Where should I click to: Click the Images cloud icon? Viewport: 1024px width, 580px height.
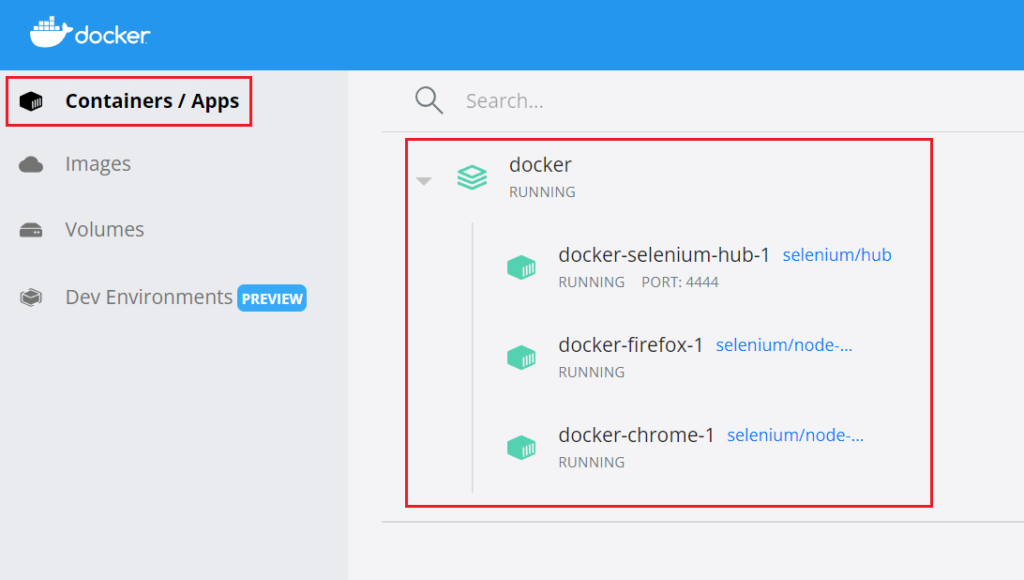(31, 164)
